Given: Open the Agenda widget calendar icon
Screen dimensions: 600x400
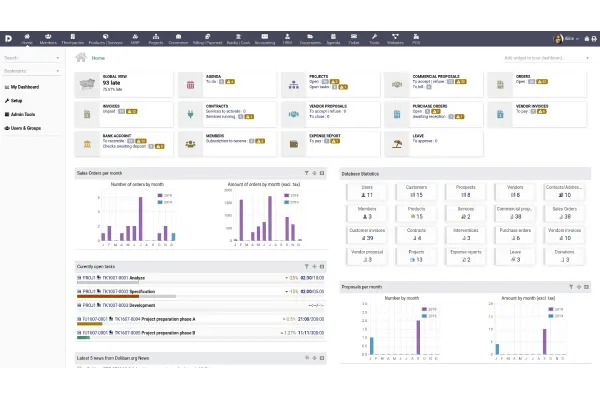Looking at the screenshot, I should click(x=190, y=85).
